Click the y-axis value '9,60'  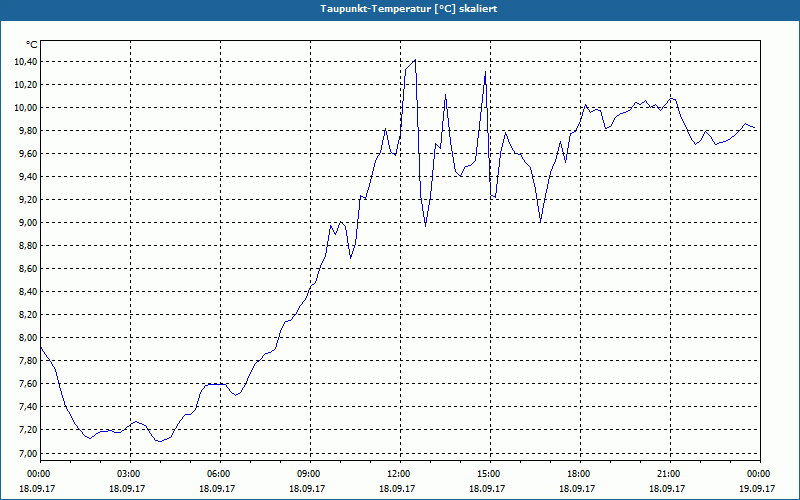point(29,154)
